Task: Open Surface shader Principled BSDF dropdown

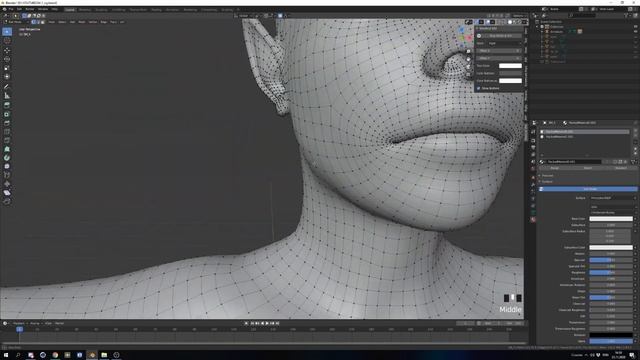Action: click(612, 198)
